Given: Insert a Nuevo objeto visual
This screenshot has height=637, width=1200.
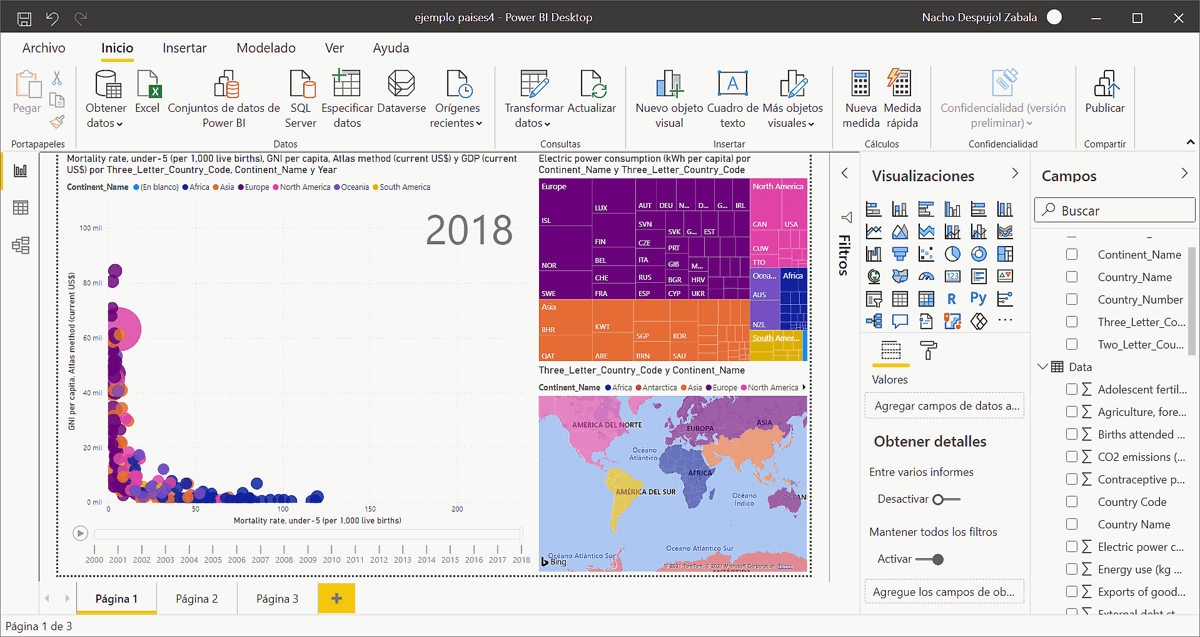Looking at the screenshot, I should pyautogui.click(x=669, y=99).
